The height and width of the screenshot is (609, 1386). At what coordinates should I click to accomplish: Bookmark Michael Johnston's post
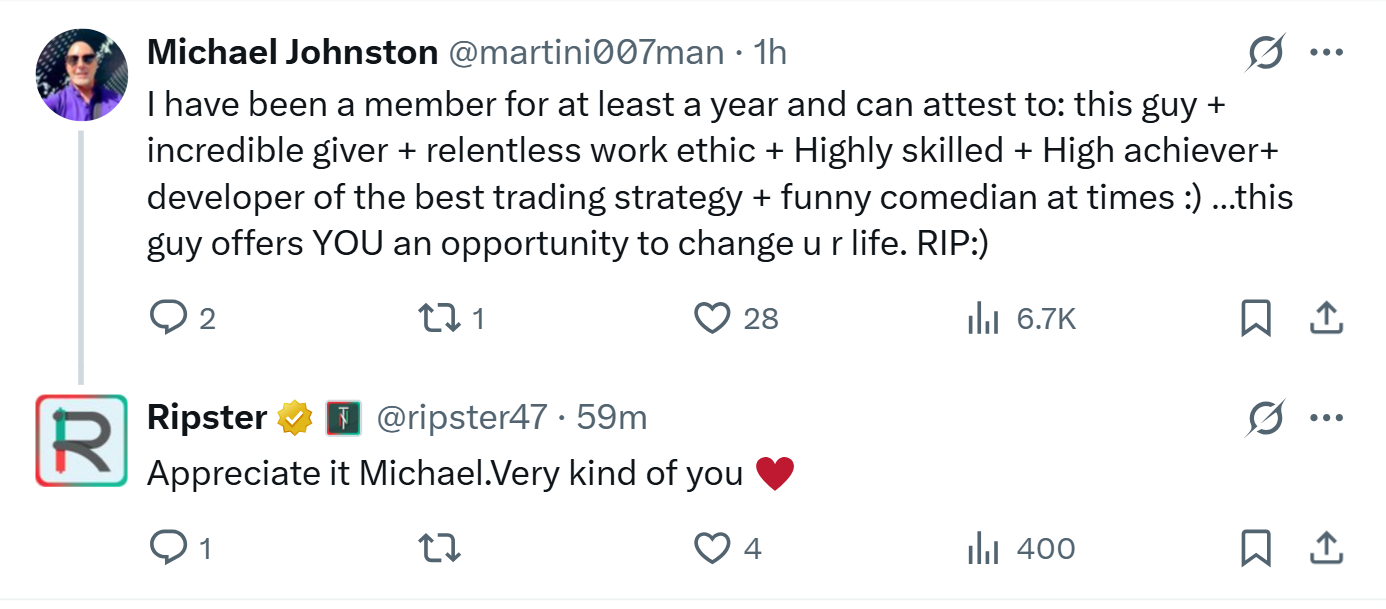[x=1255, y=318]
